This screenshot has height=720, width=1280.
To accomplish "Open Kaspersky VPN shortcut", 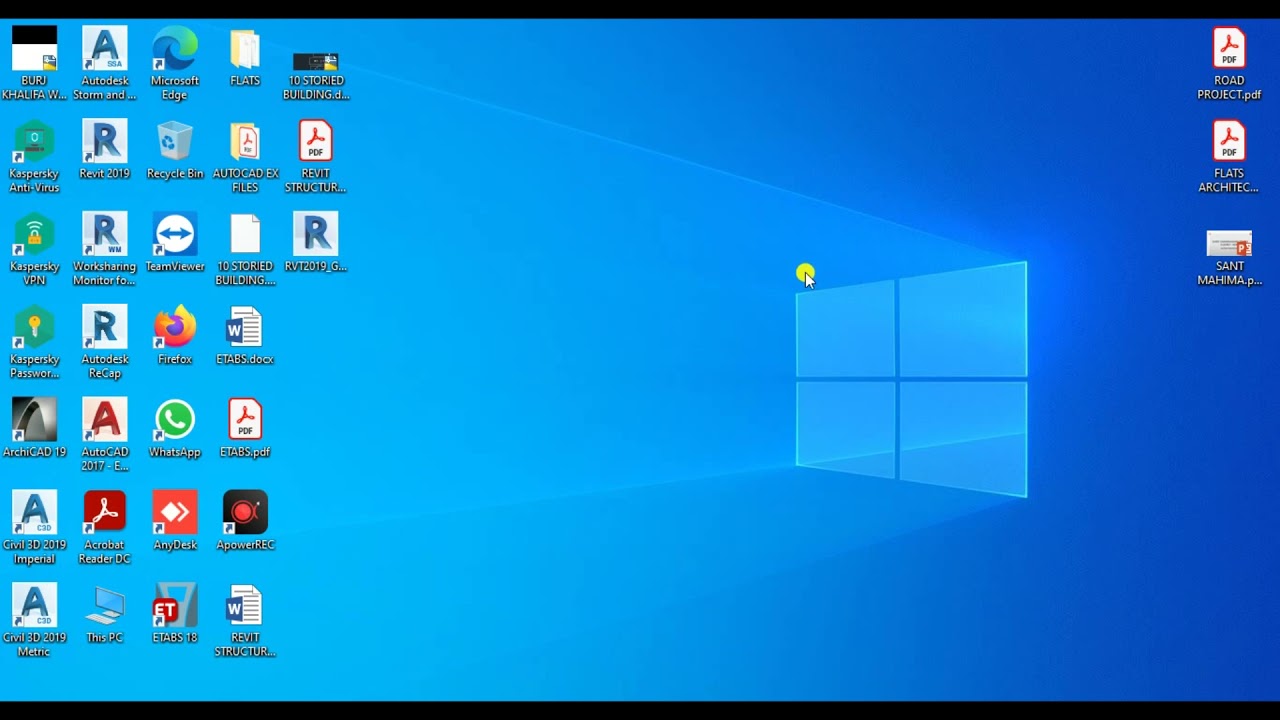I will coord(34,249).
